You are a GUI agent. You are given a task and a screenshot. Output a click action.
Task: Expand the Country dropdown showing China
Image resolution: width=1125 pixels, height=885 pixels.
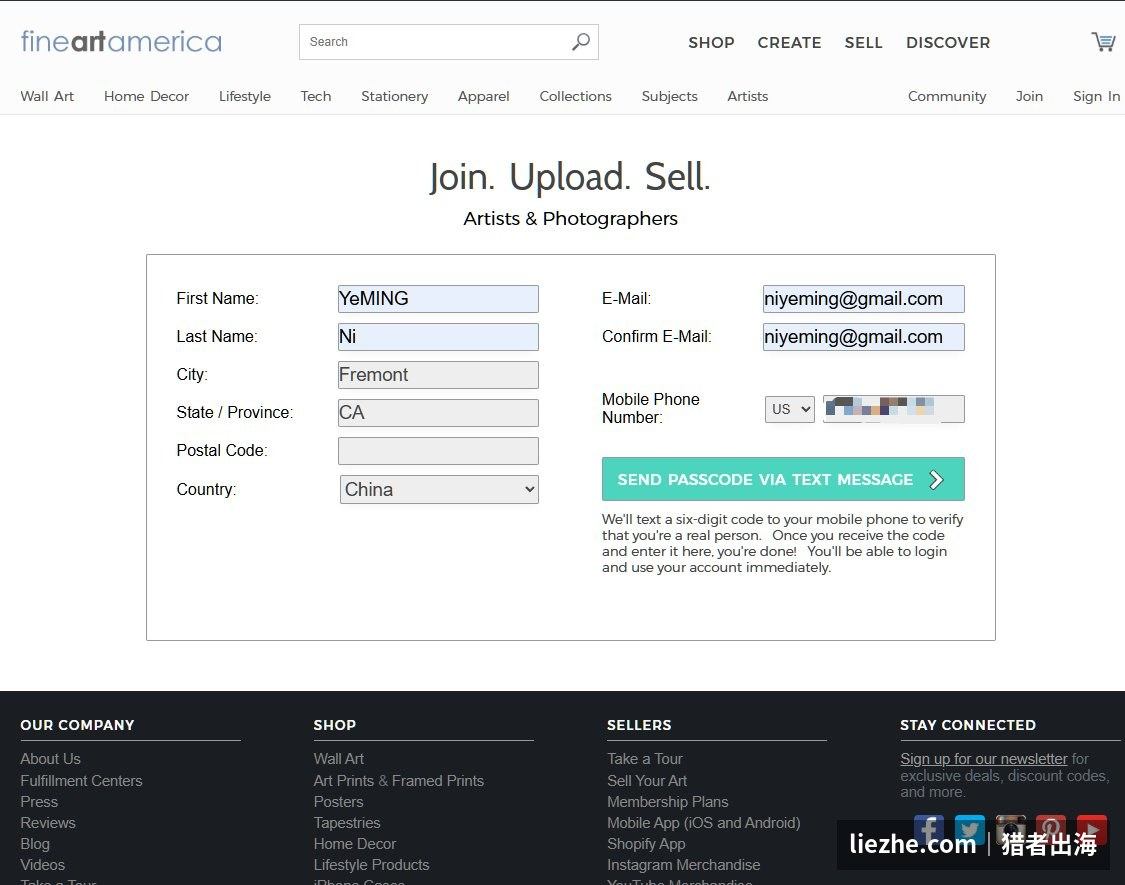[439, 490]
